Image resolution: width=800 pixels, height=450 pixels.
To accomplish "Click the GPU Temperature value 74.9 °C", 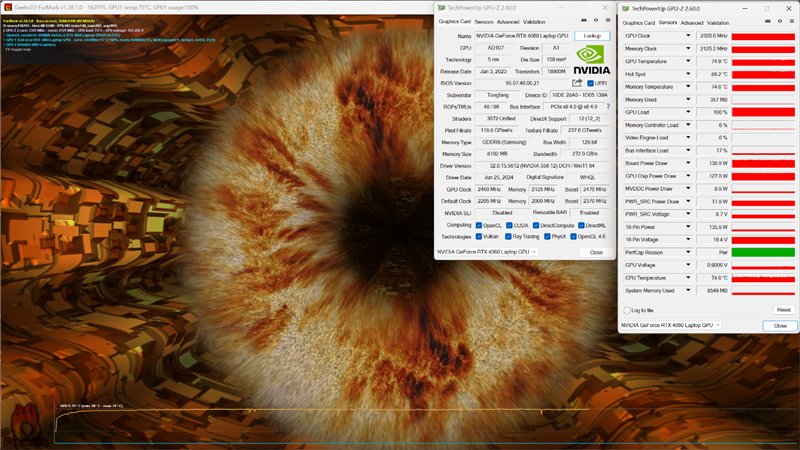I will pyautogui.click(x=713, y=61).
